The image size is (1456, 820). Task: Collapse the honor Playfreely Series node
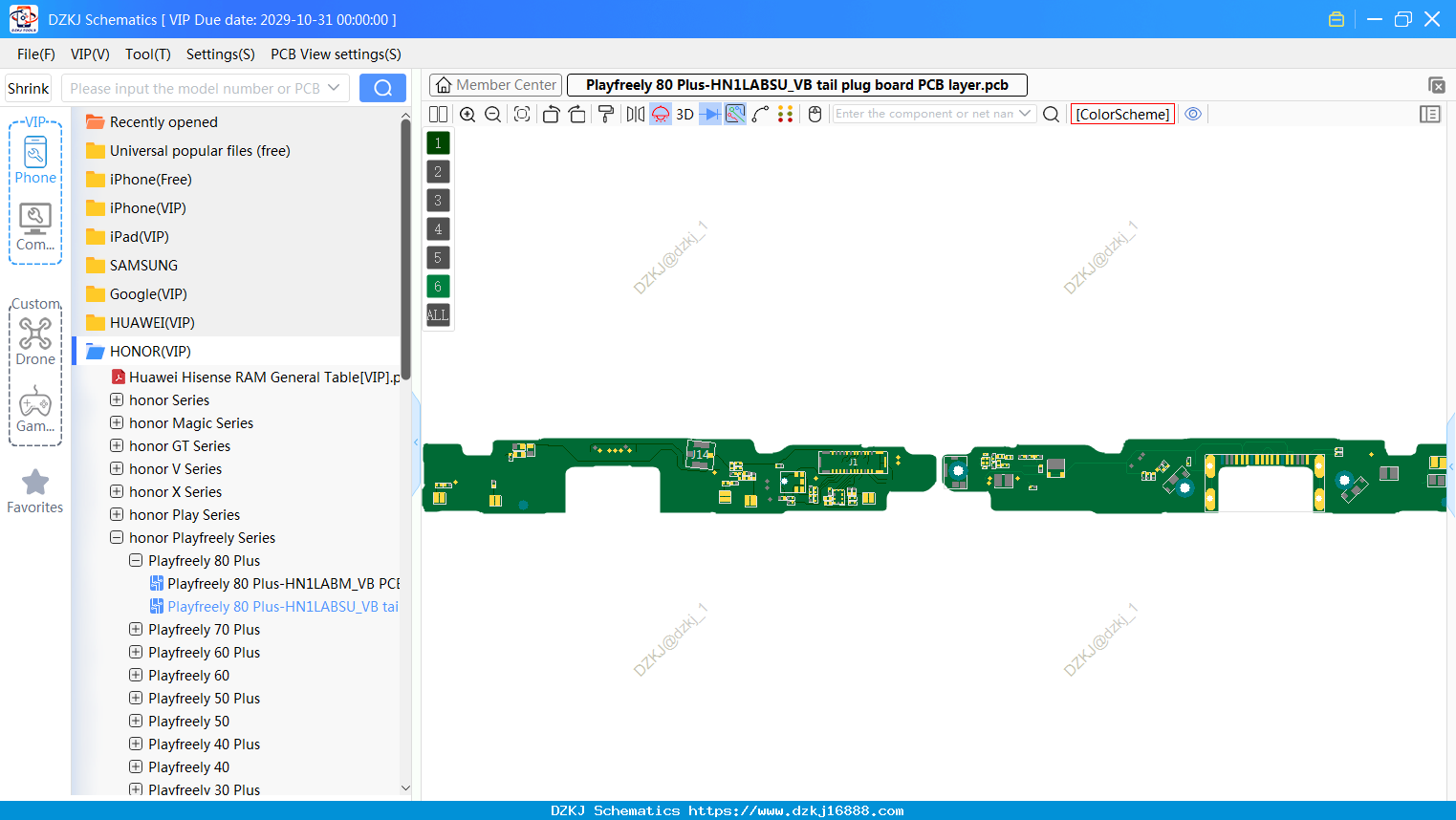point(117,537)
